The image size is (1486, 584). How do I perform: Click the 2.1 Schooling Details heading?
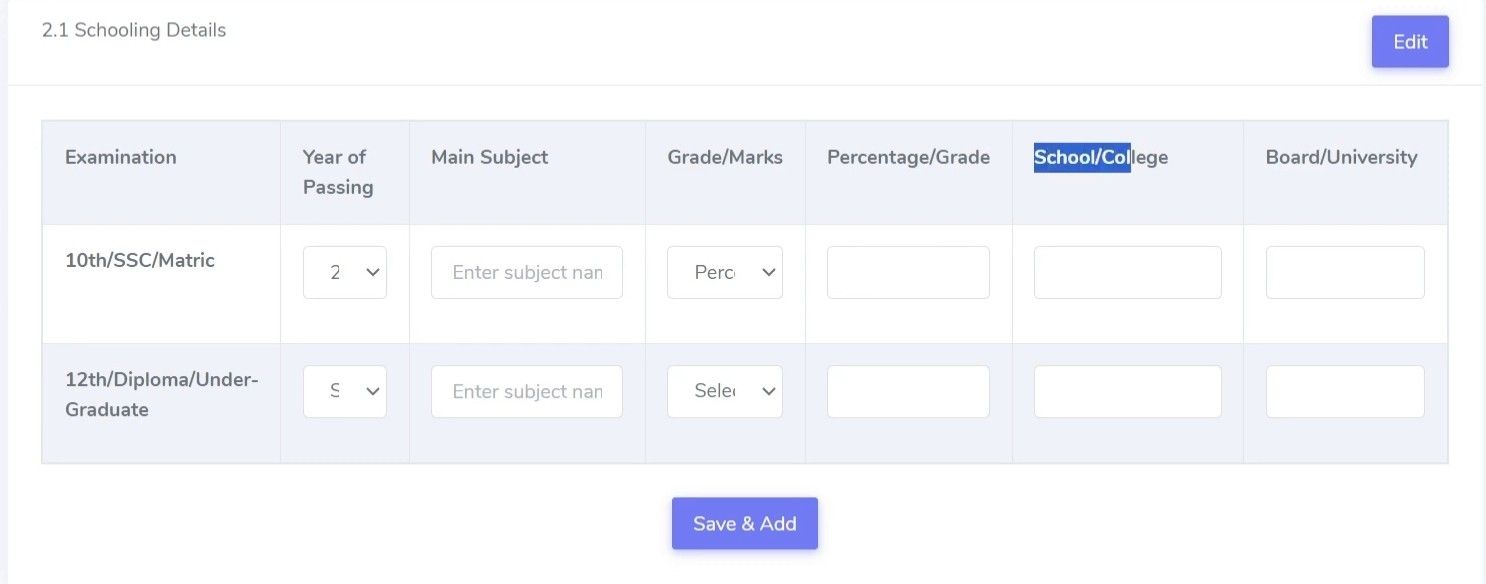(x=134, y=30)
